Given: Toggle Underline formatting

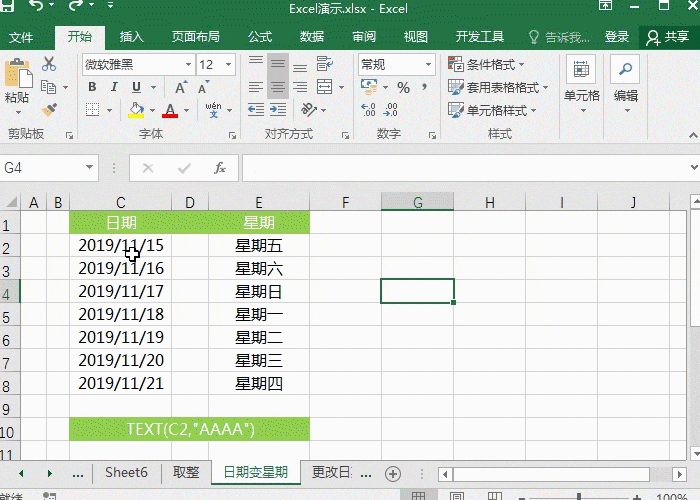Looking at the screenshot, I should click(x=136, y=87).
